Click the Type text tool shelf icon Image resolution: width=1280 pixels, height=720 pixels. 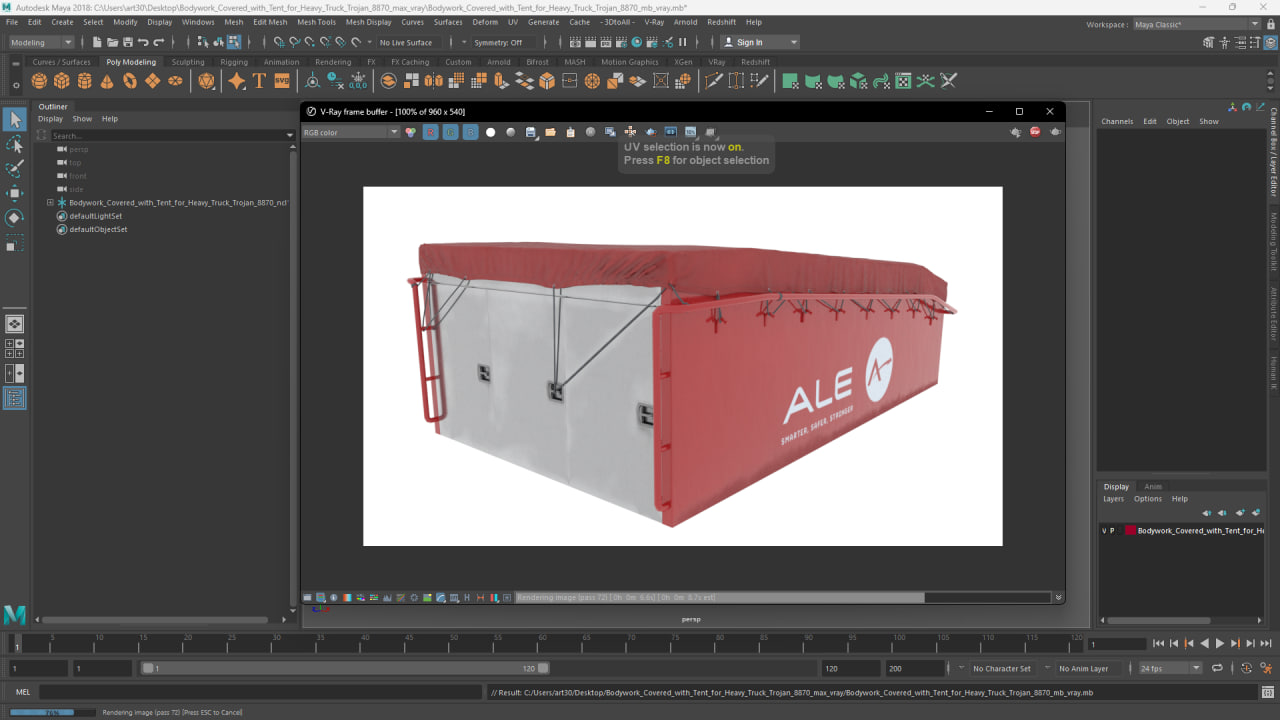(259, 81)
